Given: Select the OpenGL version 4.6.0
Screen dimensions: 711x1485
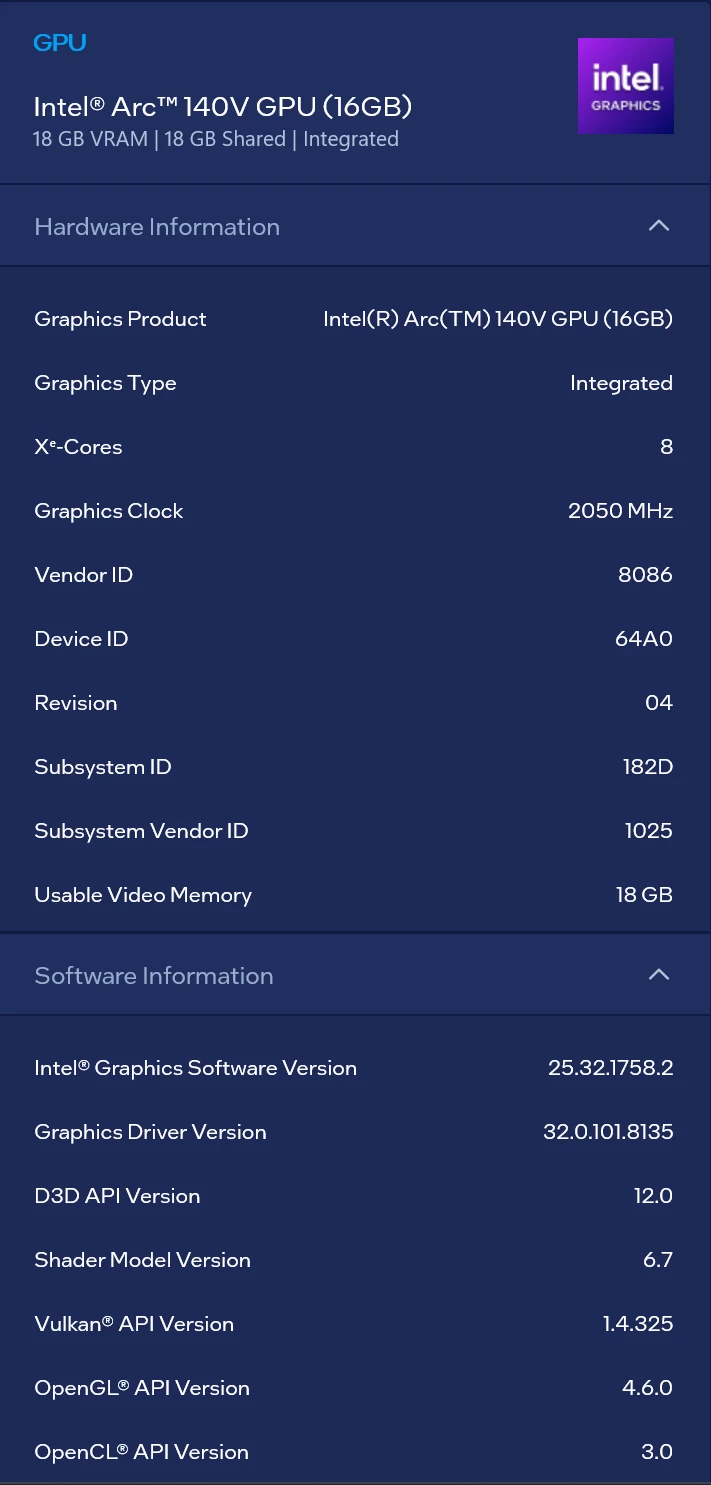Looking at the screenshot, I should (x=648, y=1388).
